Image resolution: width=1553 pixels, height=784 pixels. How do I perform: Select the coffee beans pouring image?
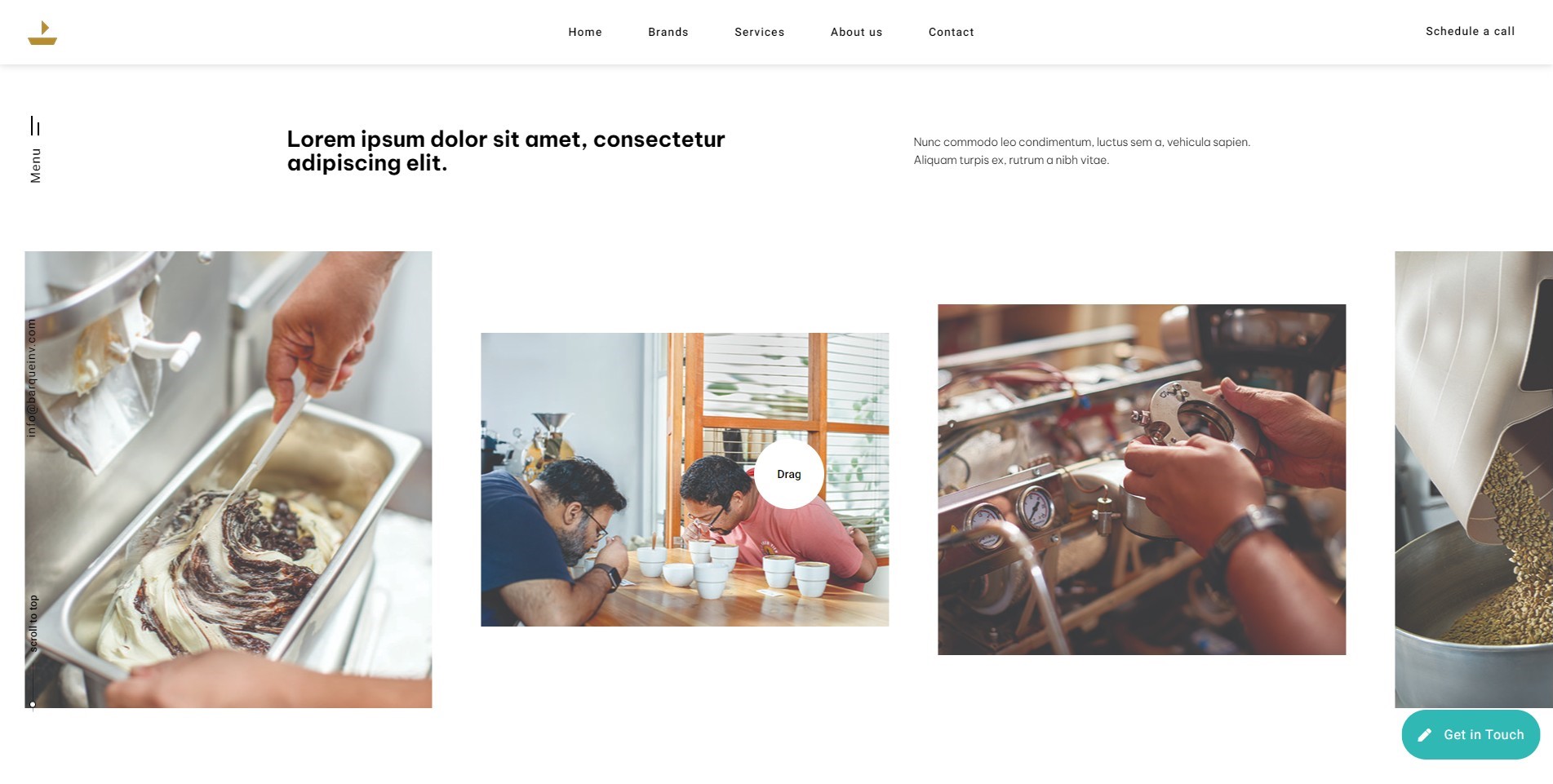click(x=1474, y=480)
